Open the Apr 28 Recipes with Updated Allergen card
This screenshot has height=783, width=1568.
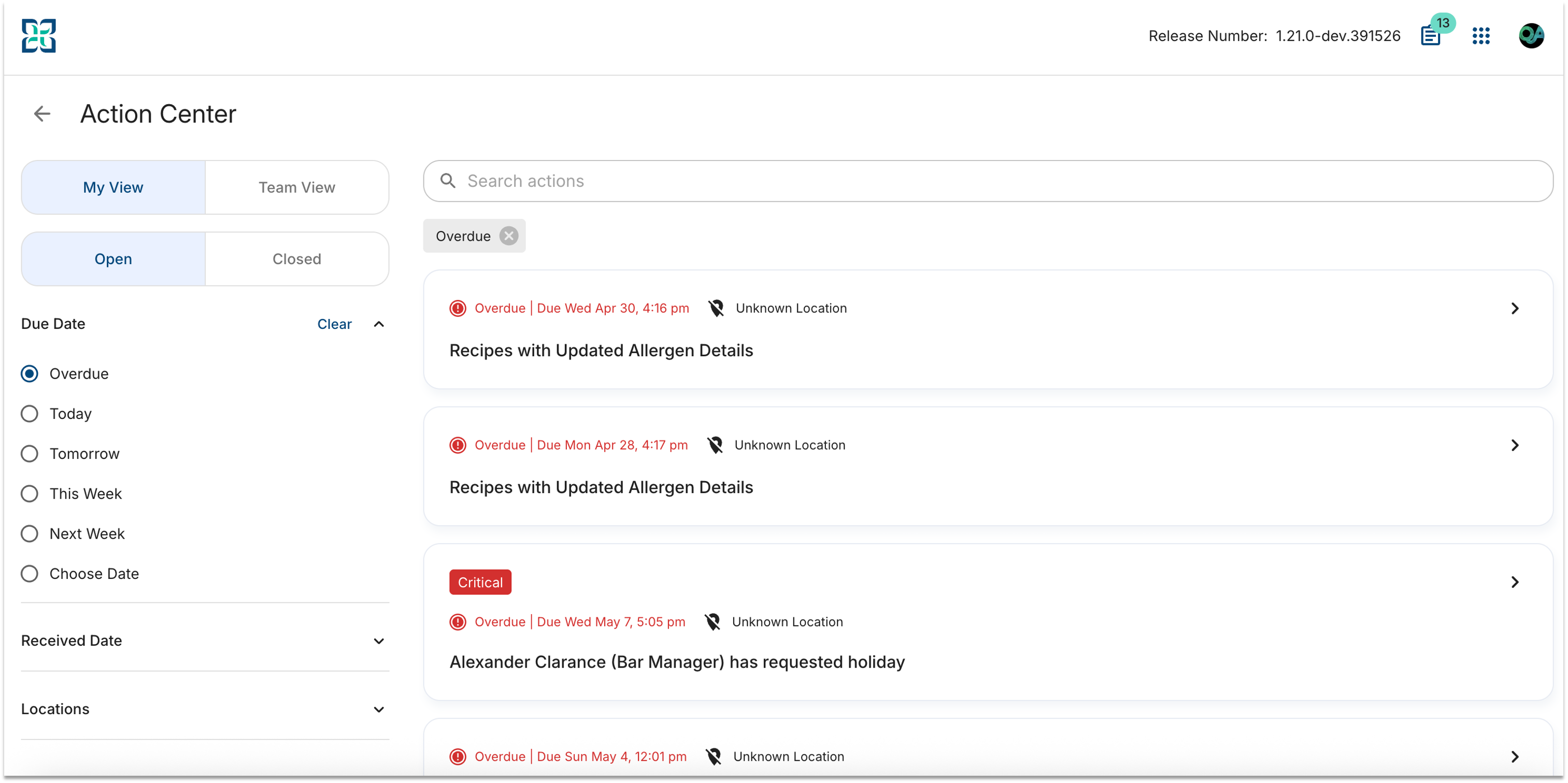click(988, 466)
